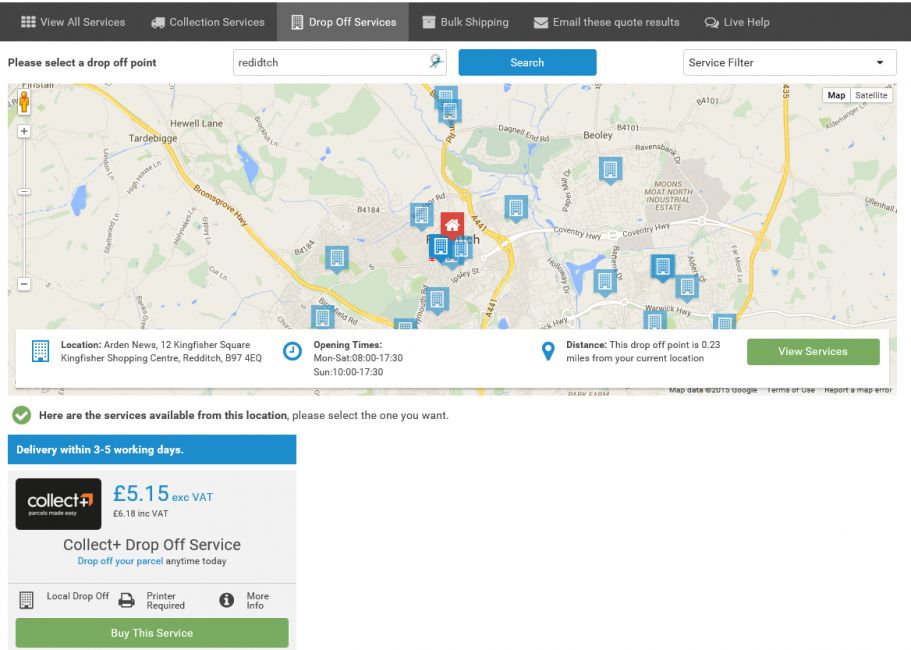
Task: Click the Printer Required icon
Action: [x=127, y=600]
